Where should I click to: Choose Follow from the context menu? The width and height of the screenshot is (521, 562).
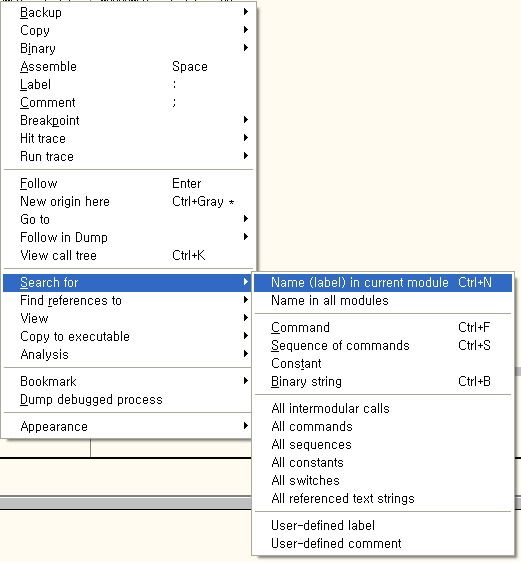coord(128,184)
